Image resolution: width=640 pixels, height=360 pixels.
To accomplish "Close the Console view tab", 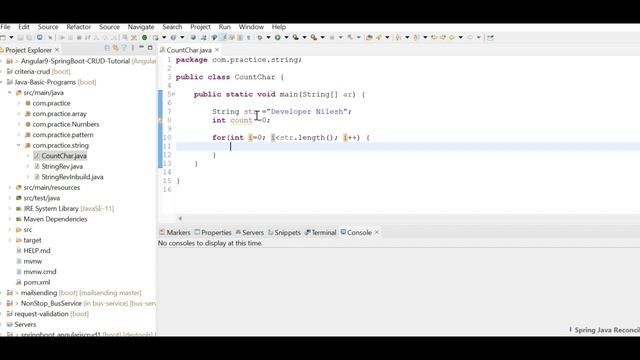I will [377, 232].
